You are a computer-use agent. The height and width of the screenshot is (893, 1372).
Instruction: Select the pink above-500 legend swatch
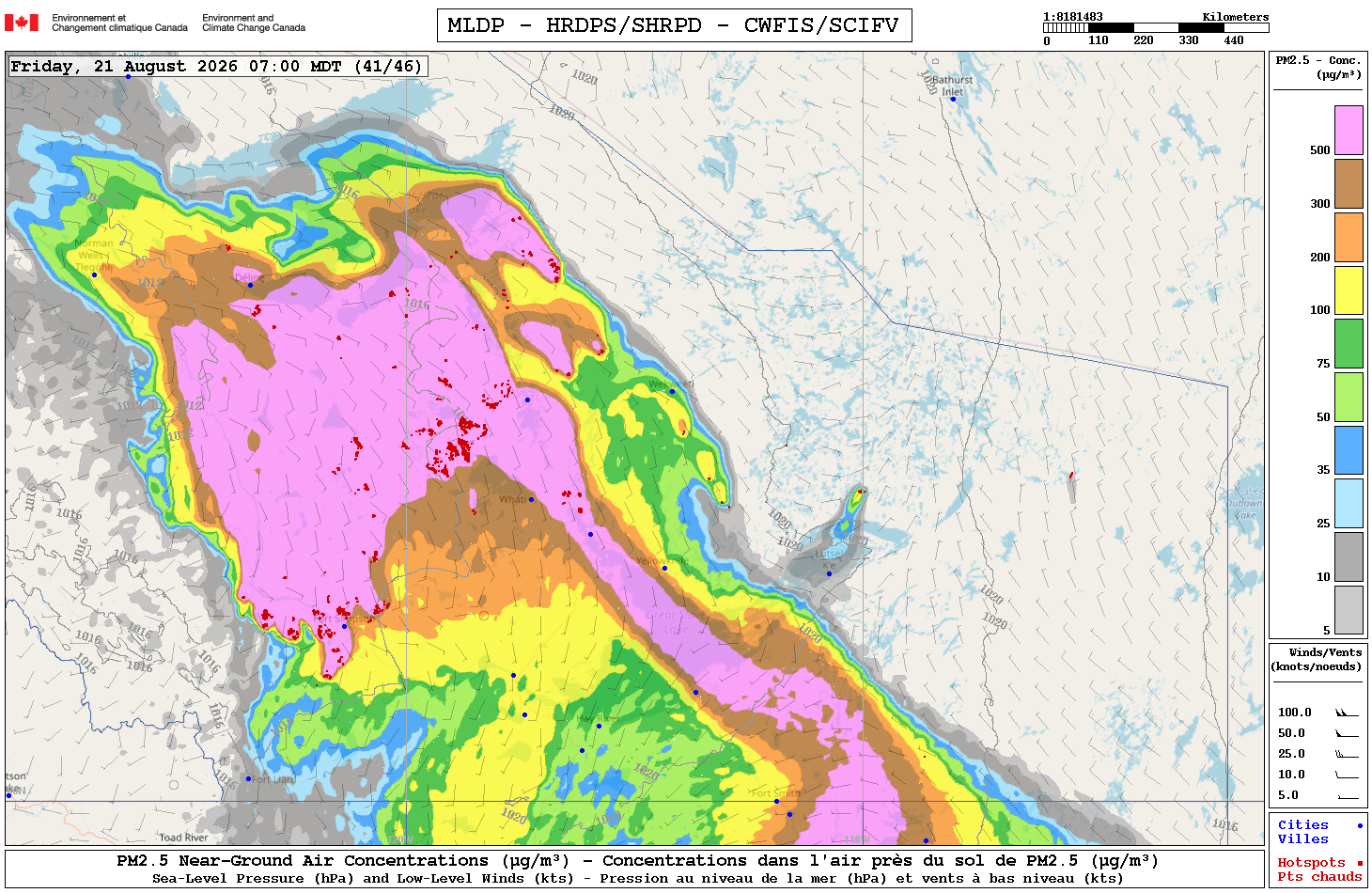click(x=1349, y=130)
